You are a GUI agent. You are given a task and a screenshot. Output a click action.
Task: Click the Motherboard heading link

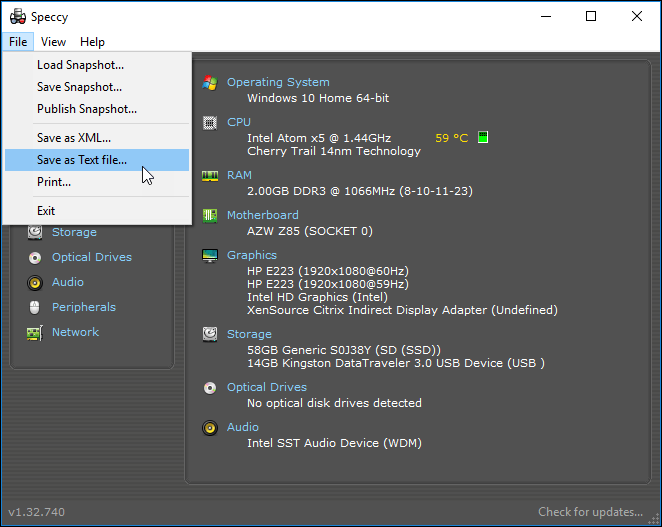click(x=263, y=215)
